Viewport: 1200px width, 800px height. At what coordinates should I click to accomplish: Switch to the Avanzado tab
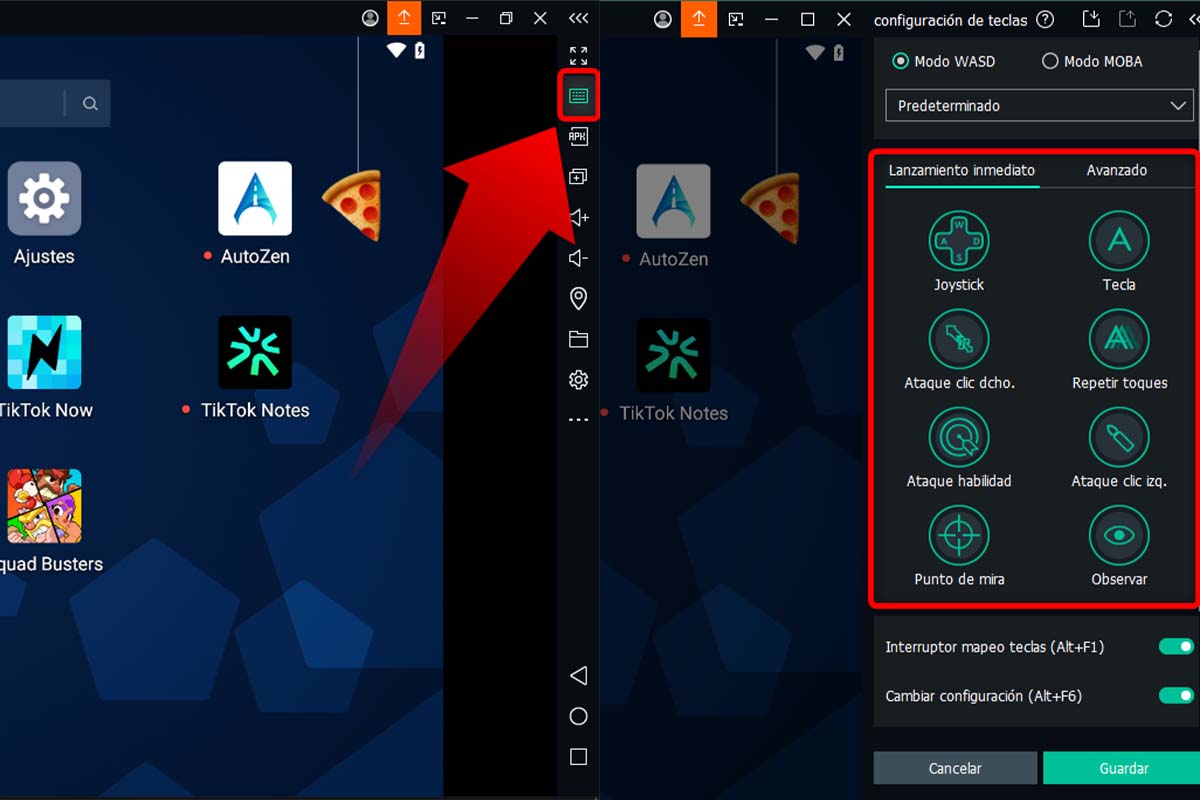(x=1116, y=170)
